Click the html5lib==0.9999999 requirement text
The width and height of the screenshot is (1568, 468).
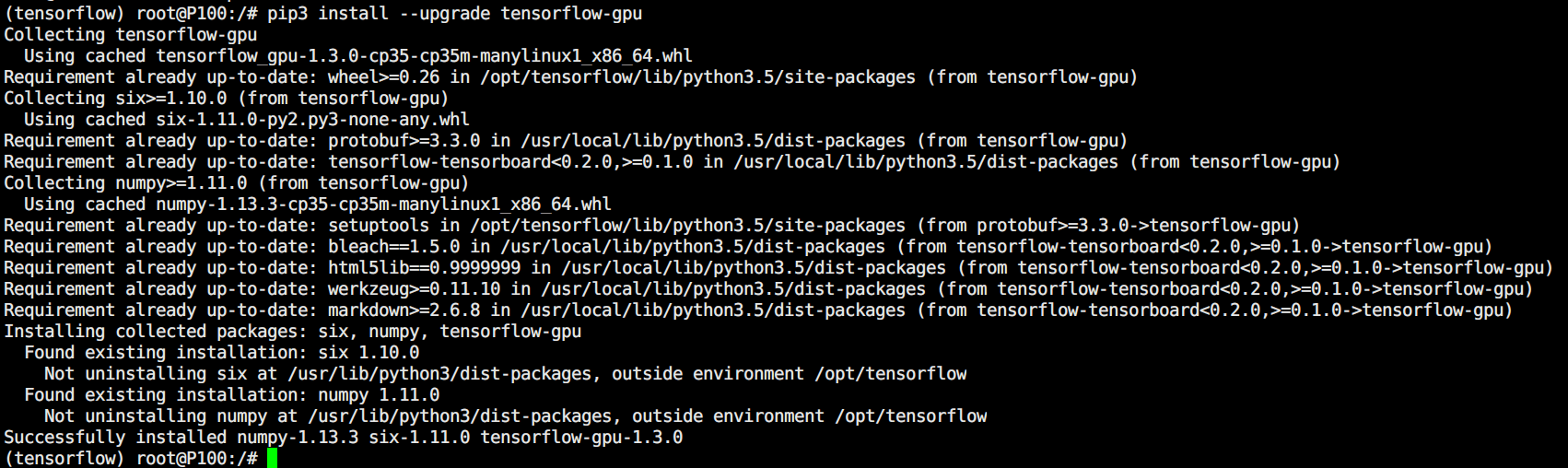pos(425,268)
